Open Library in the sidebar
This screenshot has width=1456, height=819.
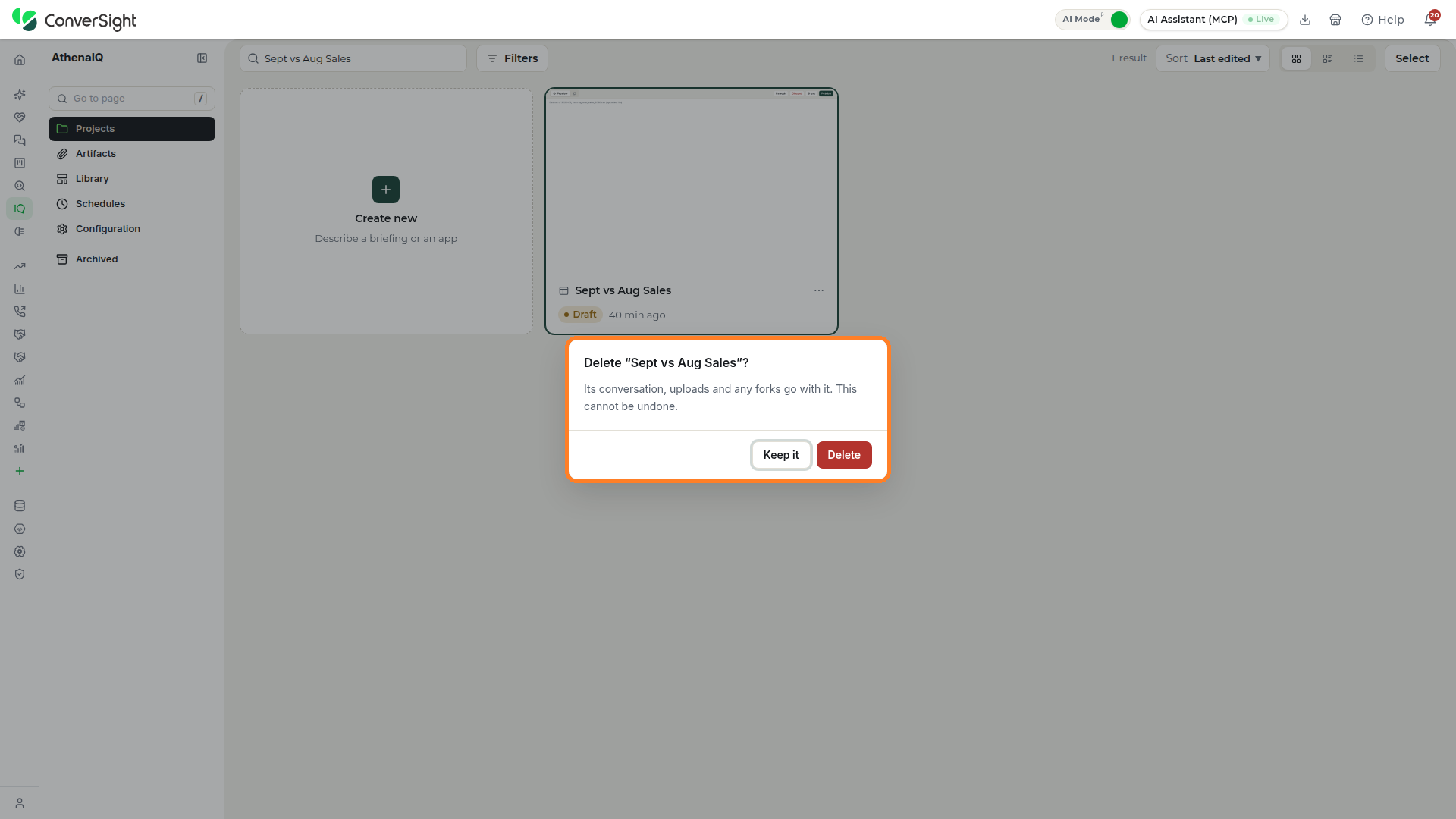tap(132, 179)
